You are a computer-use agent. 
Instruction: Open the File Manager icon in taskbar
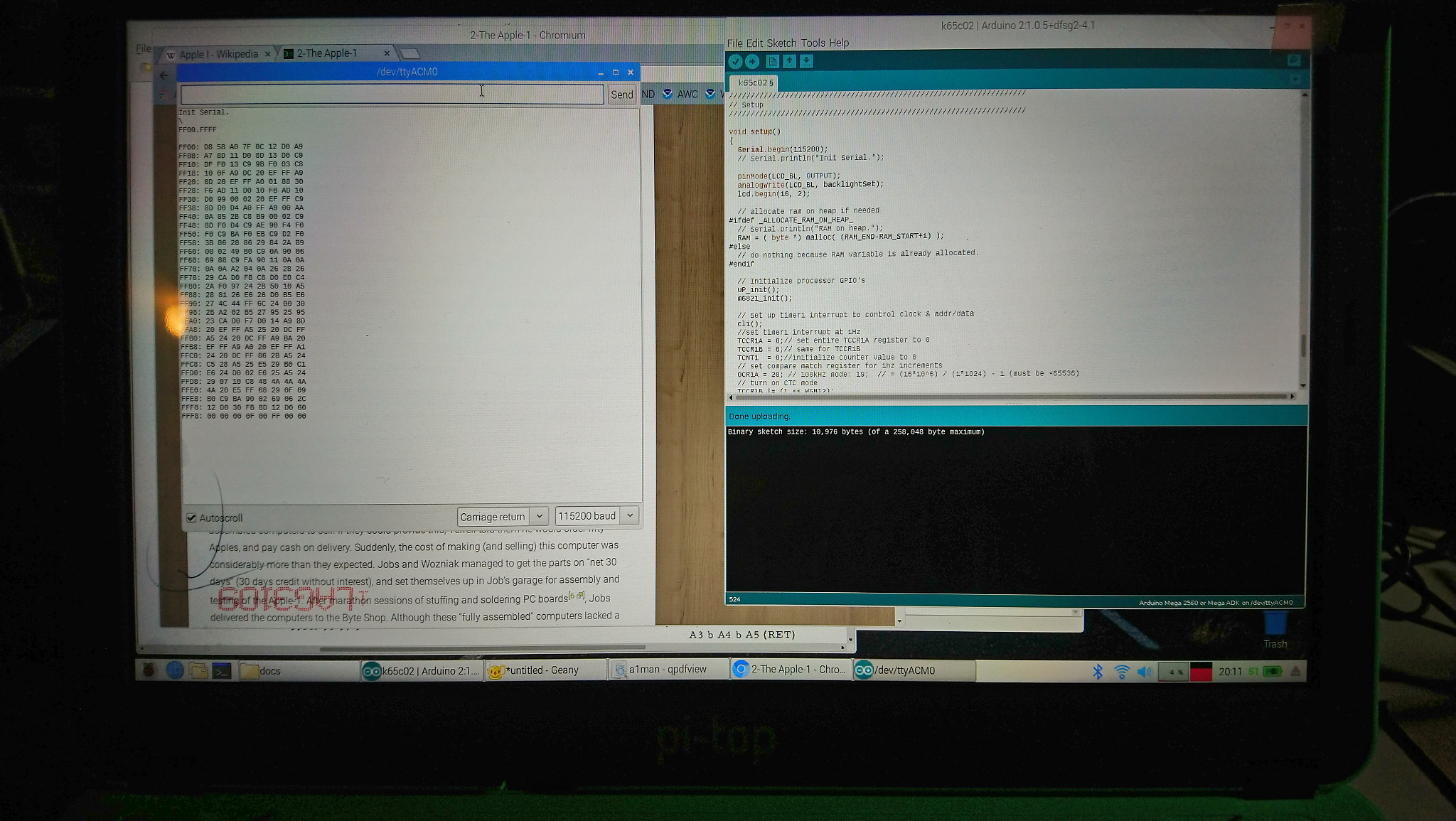[198, 670]
